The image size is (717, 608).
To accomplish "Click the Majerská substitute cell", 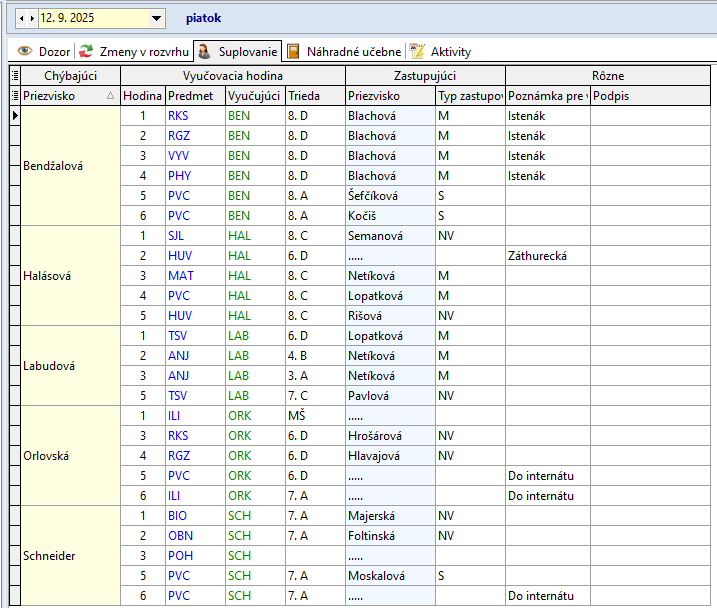I will pos(391,516).
